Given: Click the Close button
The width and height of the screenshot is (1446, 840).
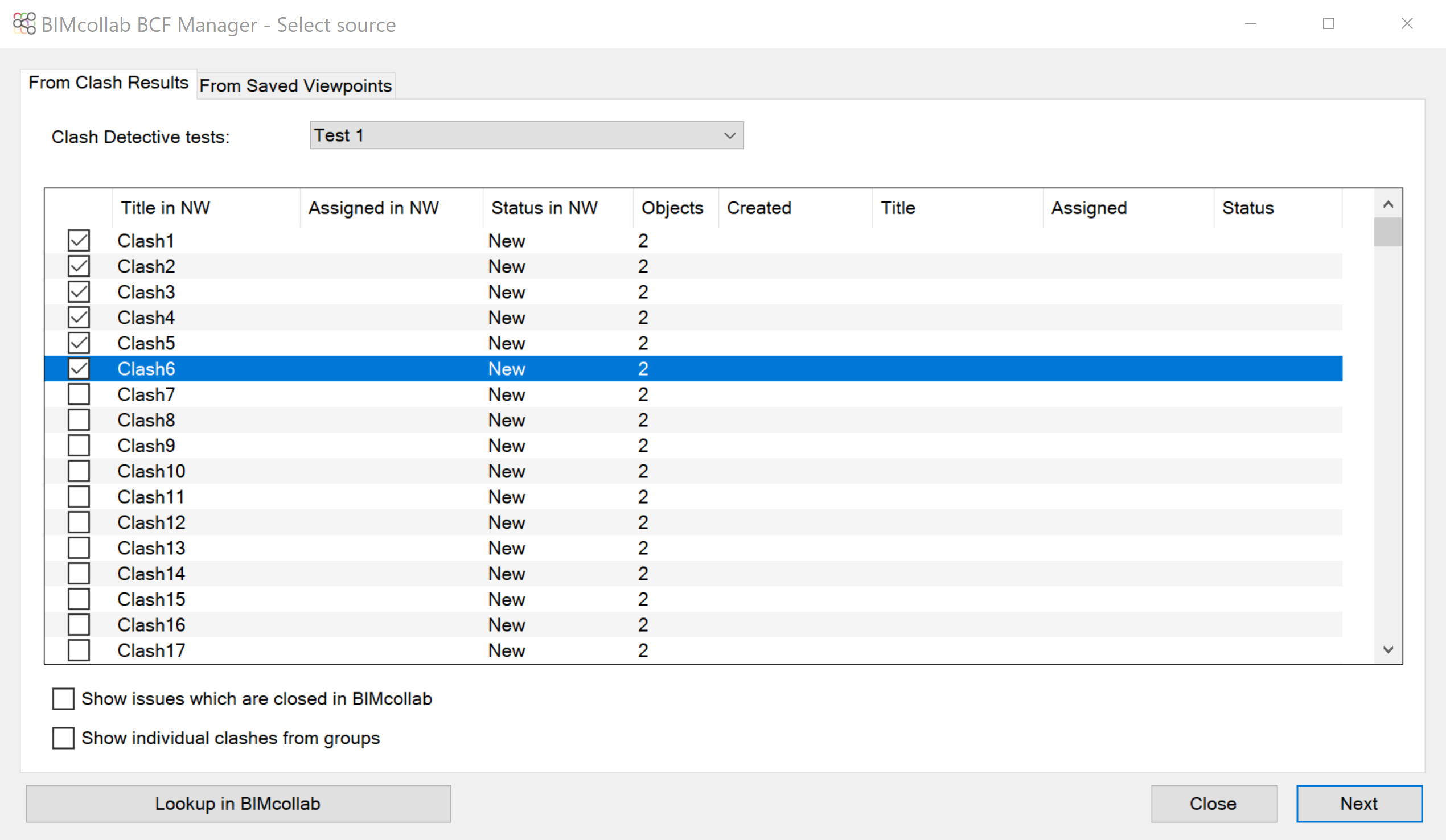Looking at the screenshot, I should click(x=1214, y=804).
